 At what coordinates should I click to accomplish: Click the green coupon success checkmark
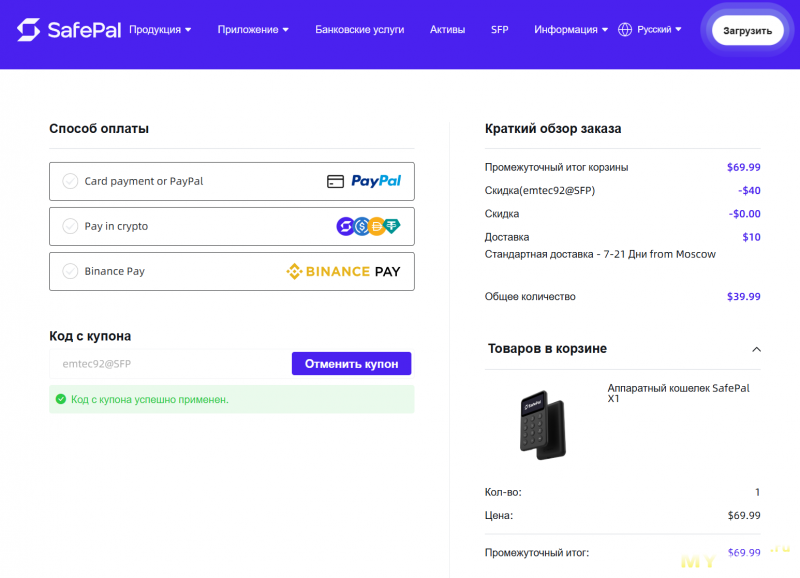pyautogui.click(x=61, y=399)
